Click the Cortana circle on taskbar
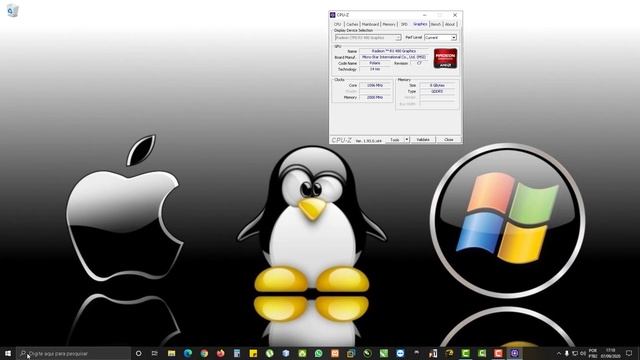 point(138,353)
